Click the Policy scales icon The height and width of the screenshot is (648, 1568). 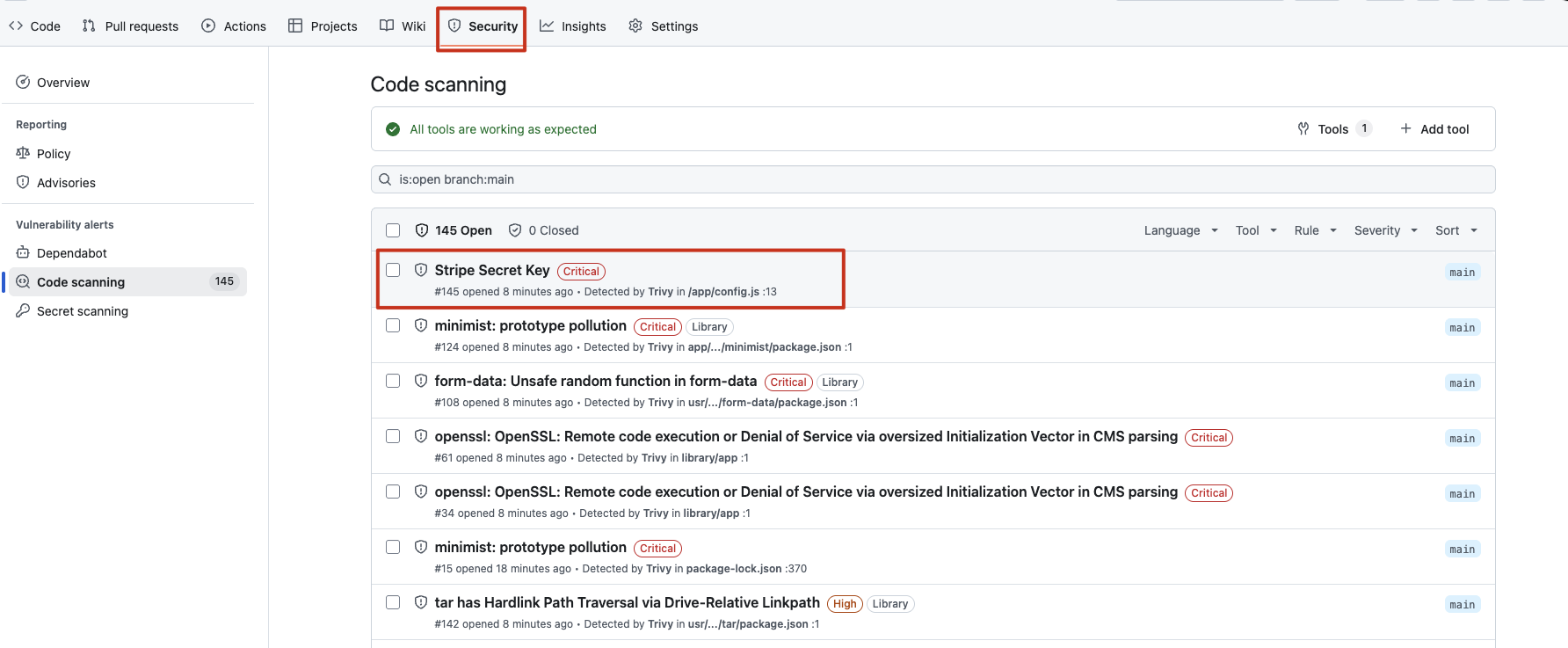coord(23,154)
